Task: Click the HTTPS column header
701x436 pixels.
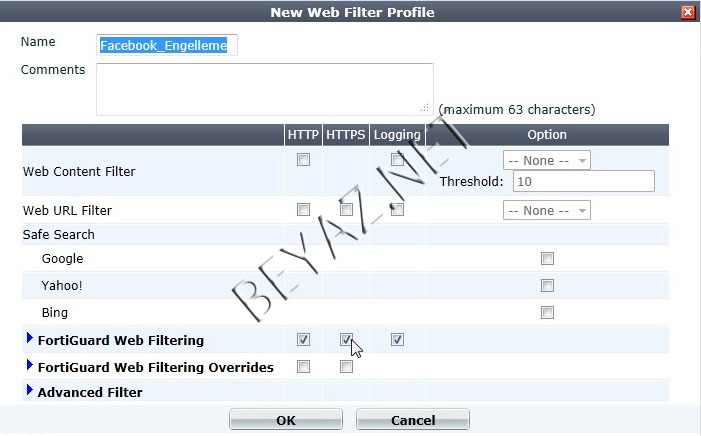Action: [x=346, y=135]
